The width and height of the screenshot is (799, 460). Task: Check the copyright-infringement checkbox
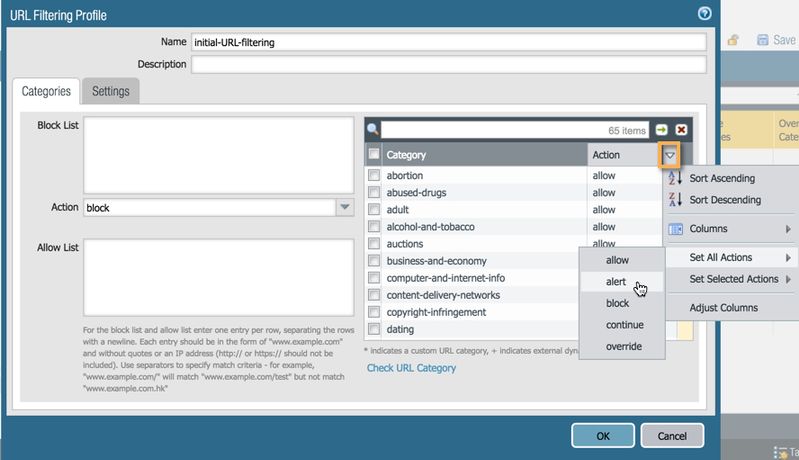pyautogui.click(x=374, y=312)
